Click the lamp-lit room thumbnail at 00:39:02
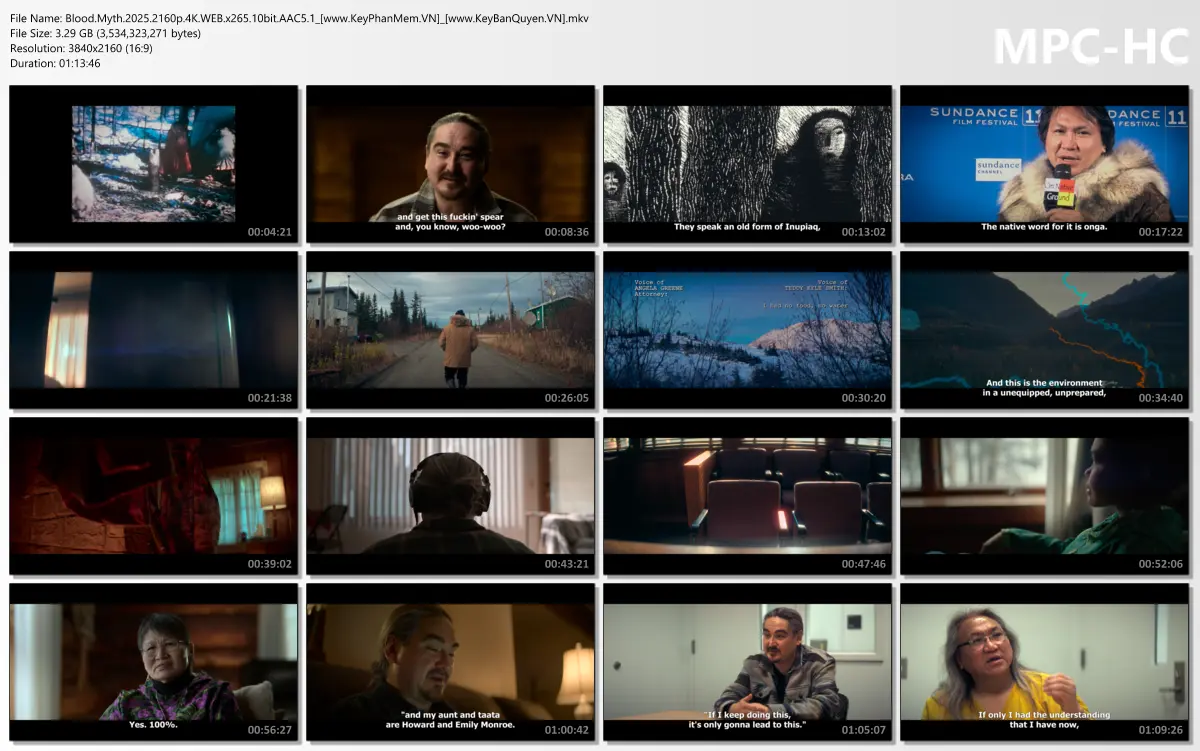The width and height of the screenshot is (1200, 751). click(153, 497)
